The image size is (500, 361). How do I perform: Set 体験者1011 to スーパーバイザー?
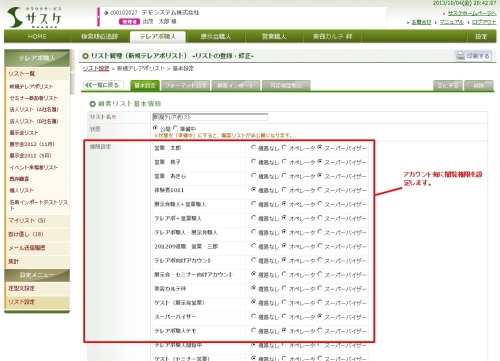[x=320, y=190]
